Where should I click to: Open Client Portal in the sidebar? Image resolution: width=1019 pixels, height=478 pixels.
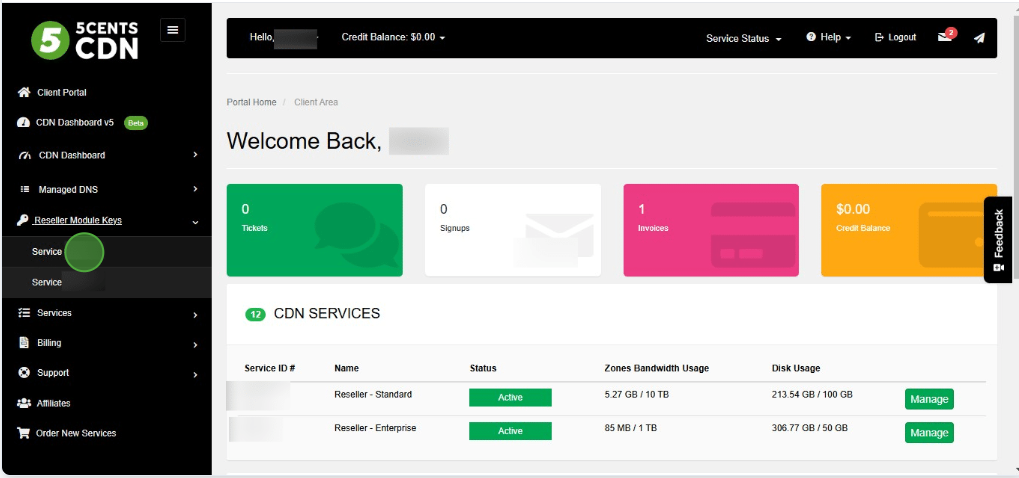[x=62, y=92]
